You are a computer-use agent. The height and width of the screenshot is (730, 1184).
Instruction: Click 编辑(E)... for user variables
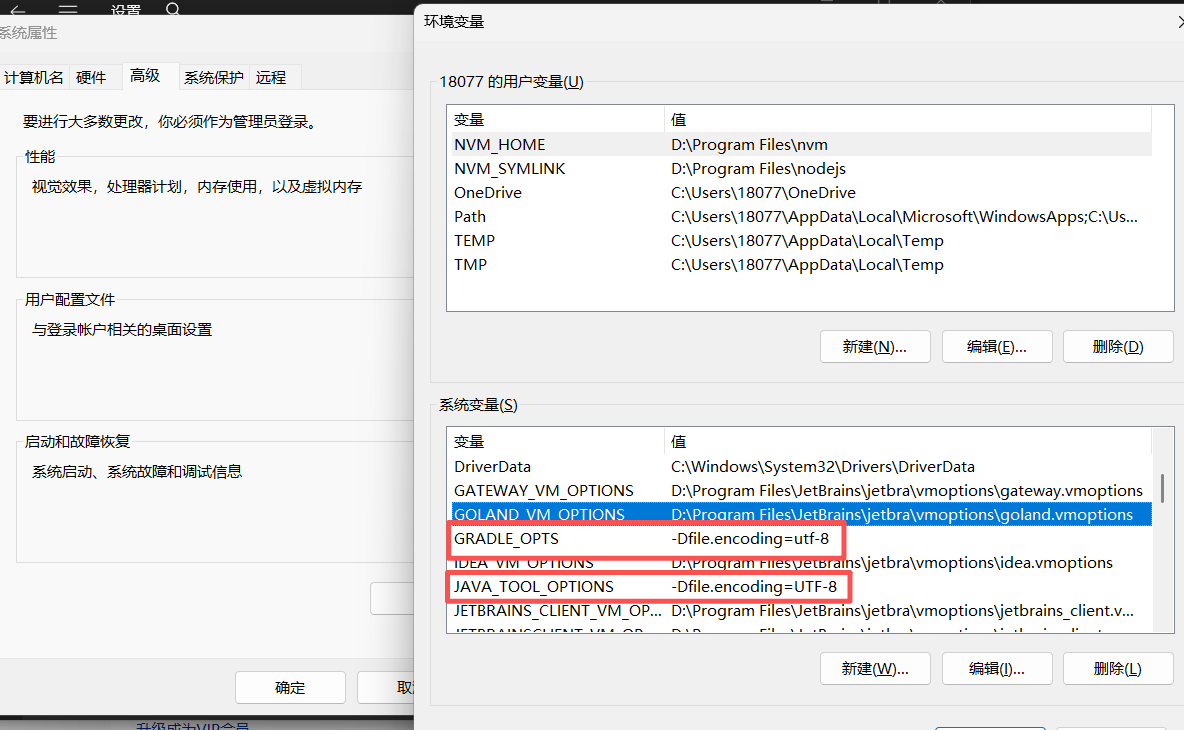pos(997,347)
